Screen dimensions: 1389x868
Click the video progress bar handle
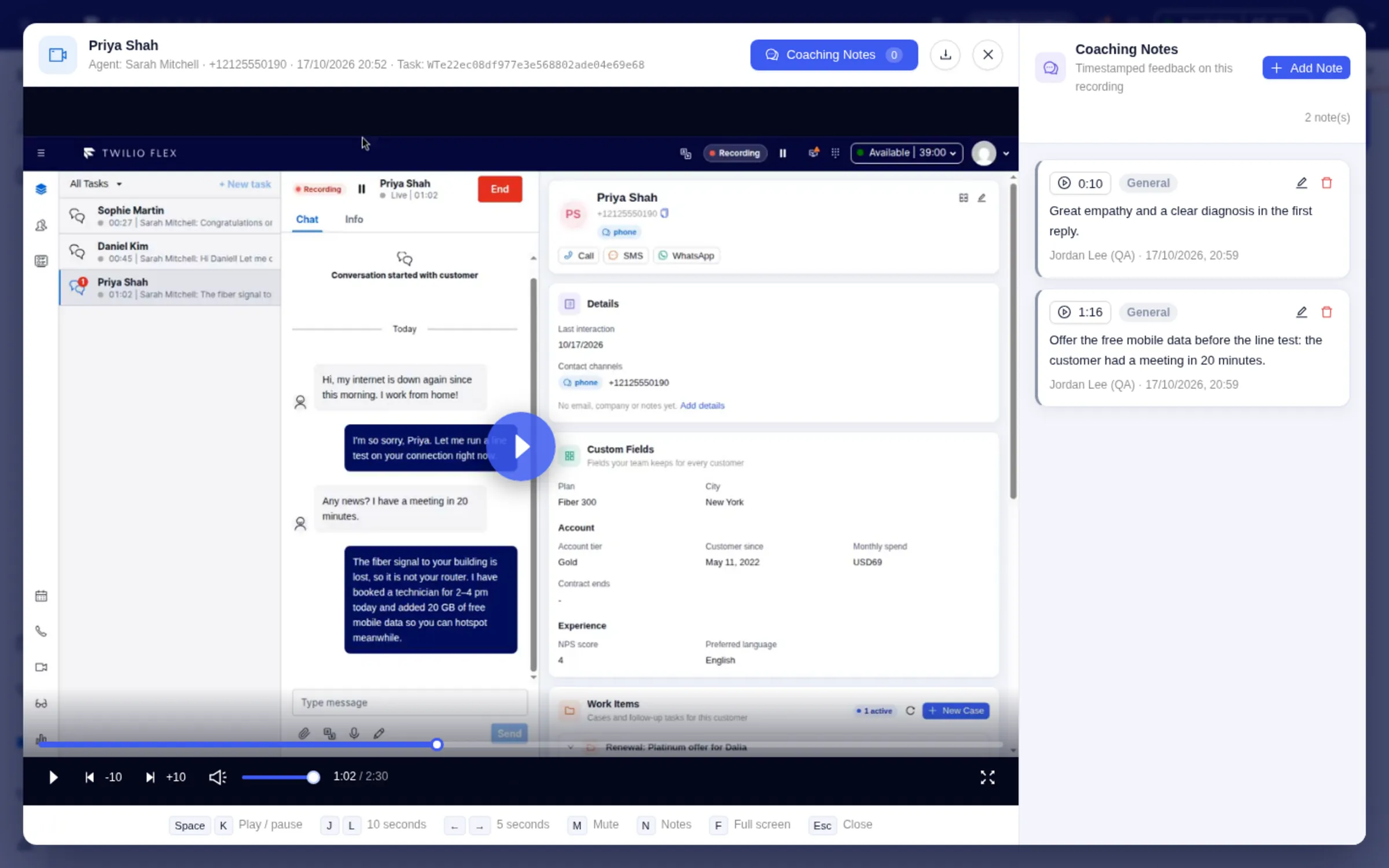click(437, 744)
